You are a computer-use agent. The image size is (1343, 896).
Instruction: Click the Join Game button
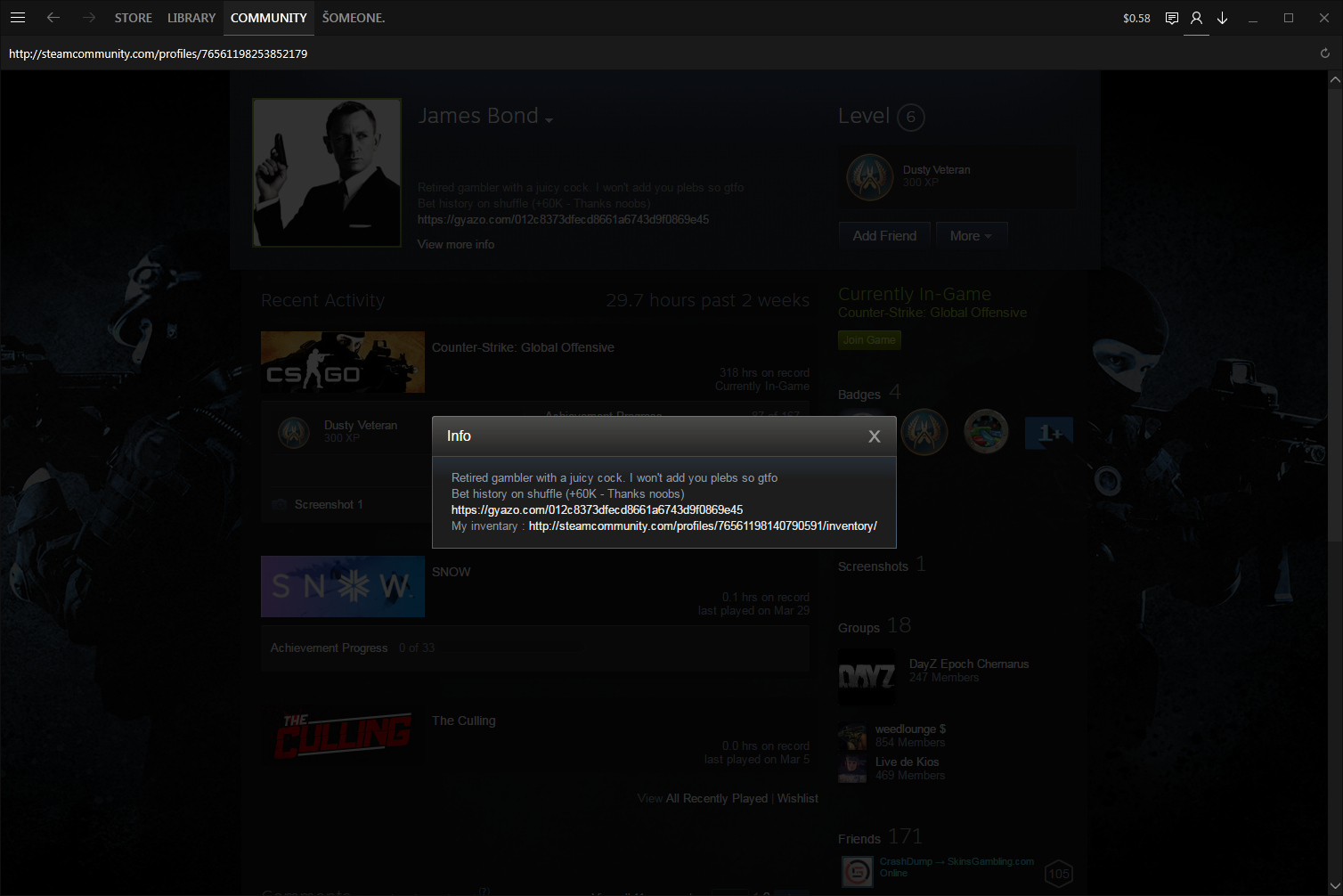869,340
